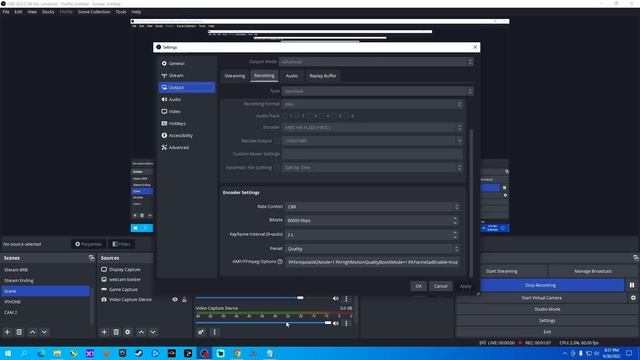Screen dimensions: 640x360
Task: Click the Custom Muxer Settings field
Action: click(372, 154)
